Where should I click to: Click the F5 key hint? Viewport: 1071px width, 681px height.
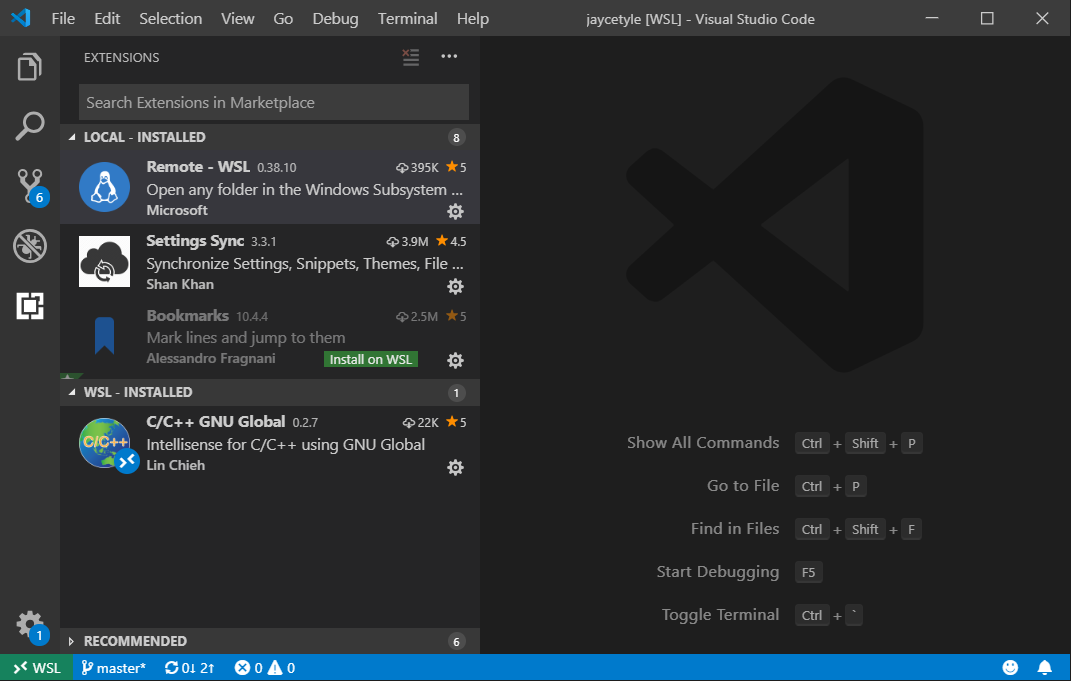(809, 572)
